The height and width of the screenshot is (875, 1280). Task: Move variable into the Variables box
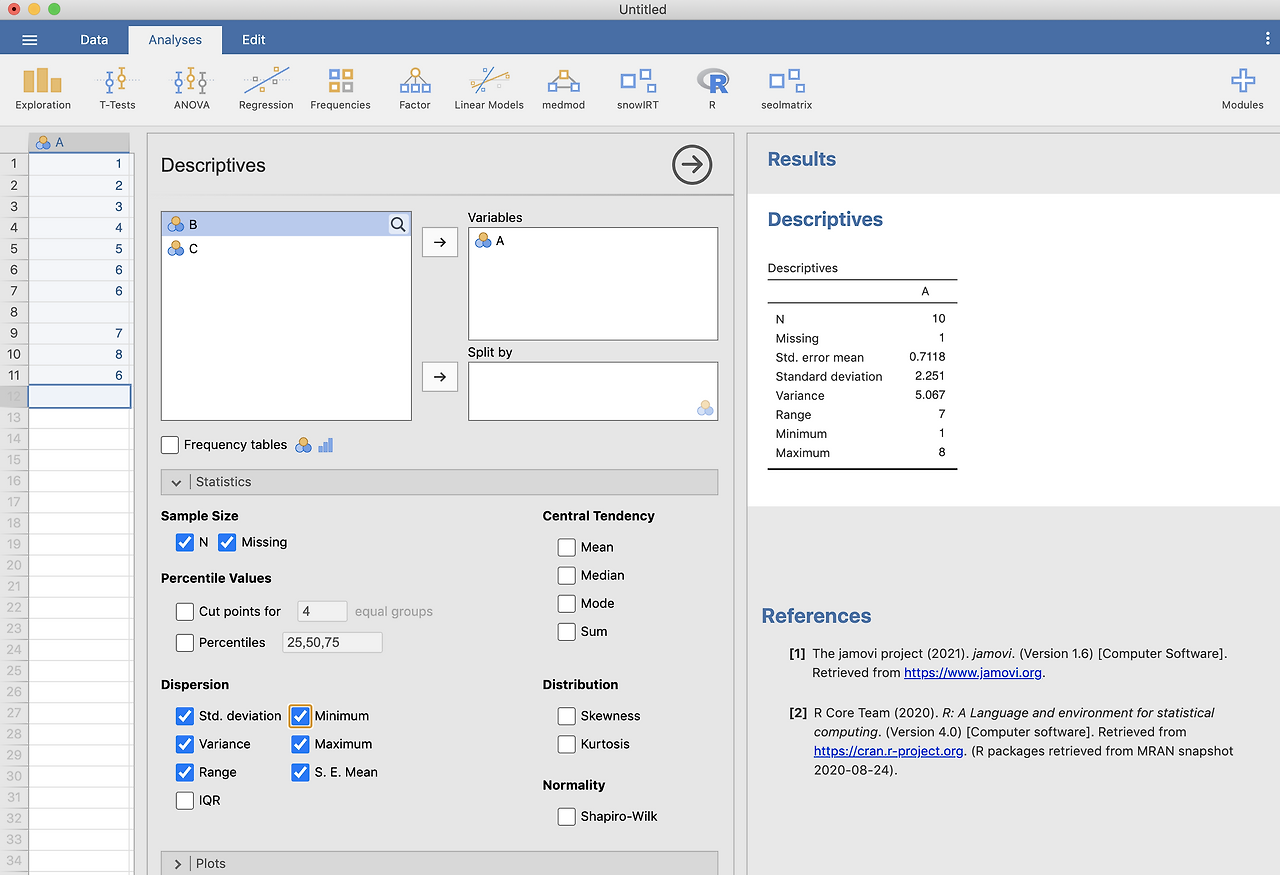(x=440, y=242)
